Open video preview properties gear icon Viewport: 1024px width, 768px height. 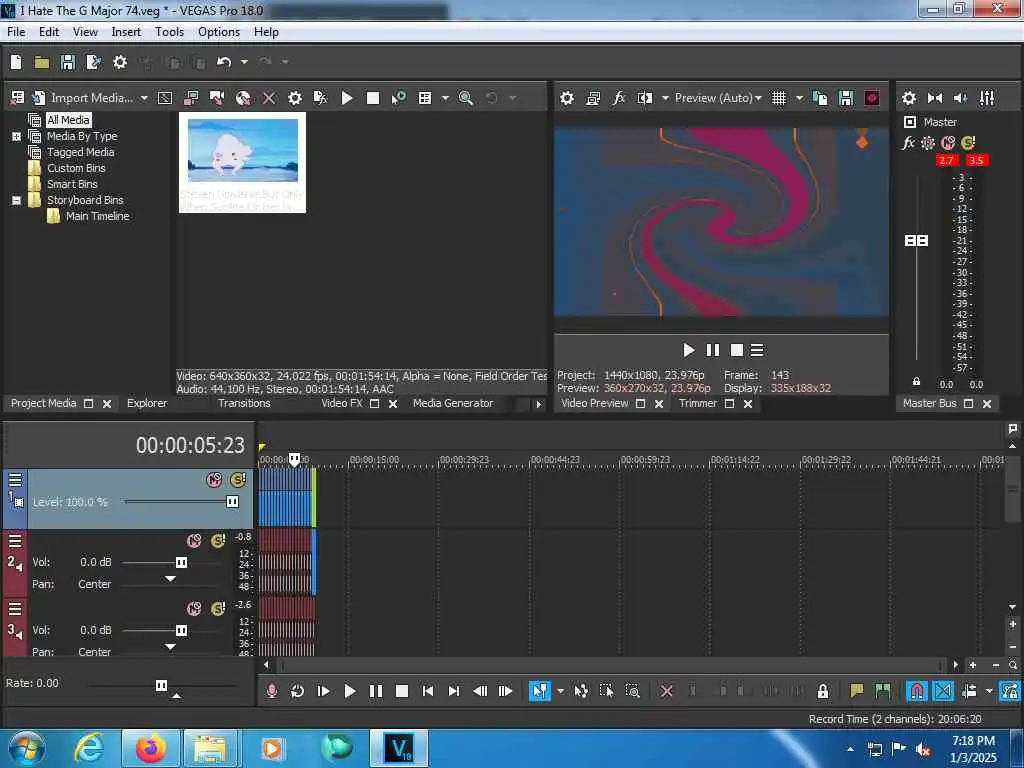click(x=567, y=98)
